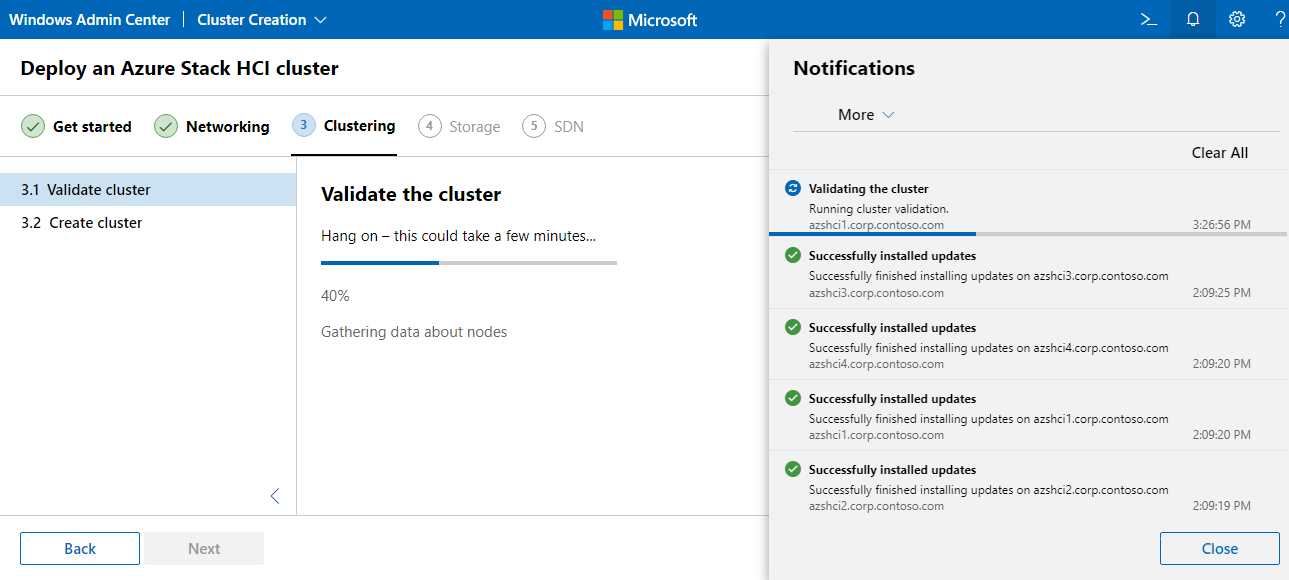Click Deploy an Azure Stack HCI cluster title
The width and height of the screenshot is (1289, 580).
[x=179, y=68]
